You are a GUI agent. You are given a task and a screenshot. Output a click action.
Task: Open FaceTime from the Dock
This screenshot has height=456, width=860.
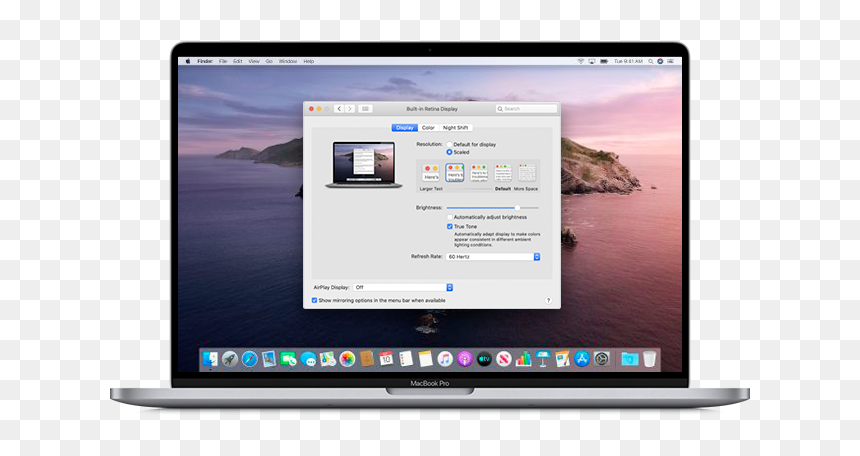[x=288, y=359]
